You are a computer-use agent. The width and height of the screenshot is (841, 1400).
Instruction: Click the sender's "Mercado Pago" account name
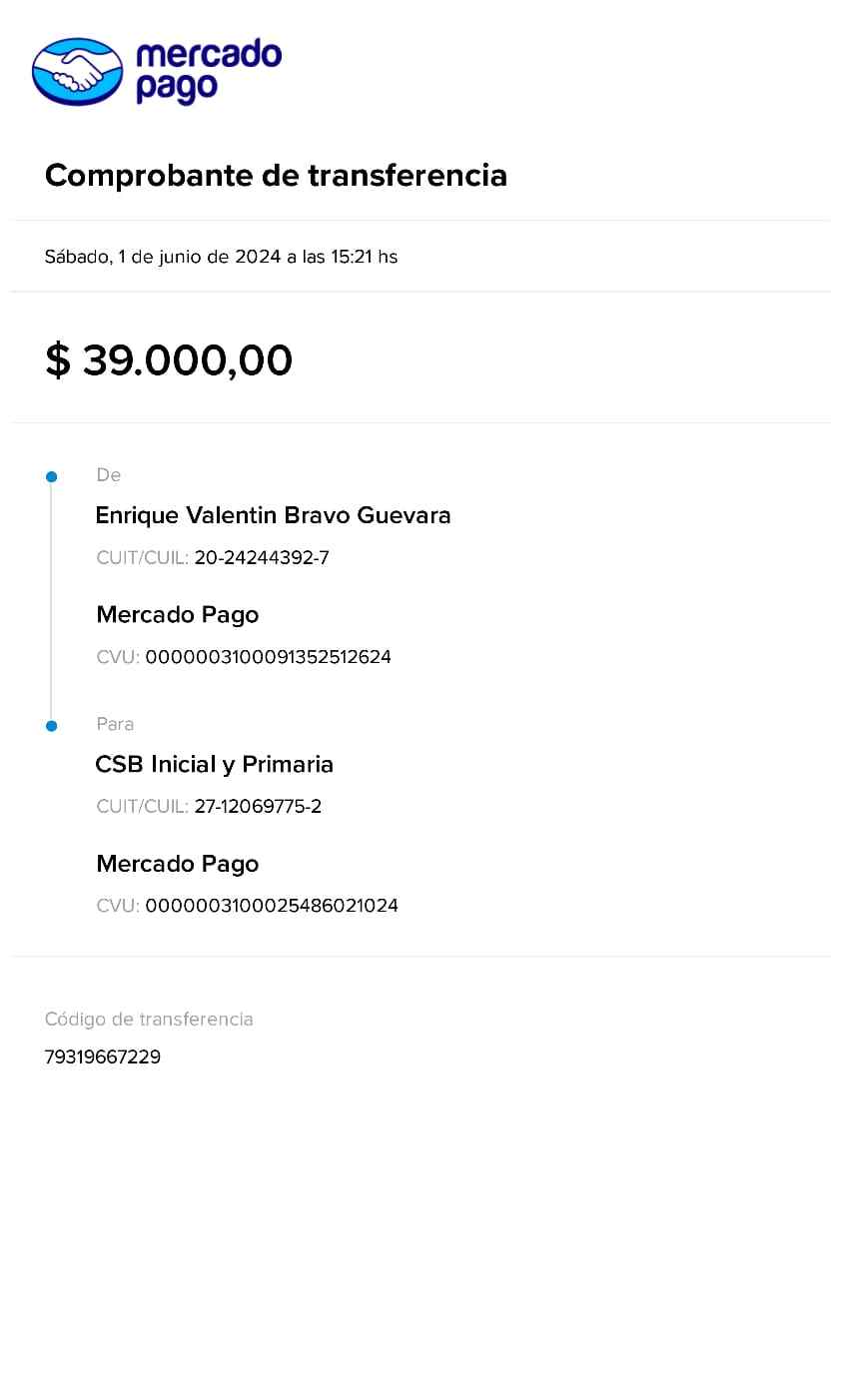click(x=178, y=615)
